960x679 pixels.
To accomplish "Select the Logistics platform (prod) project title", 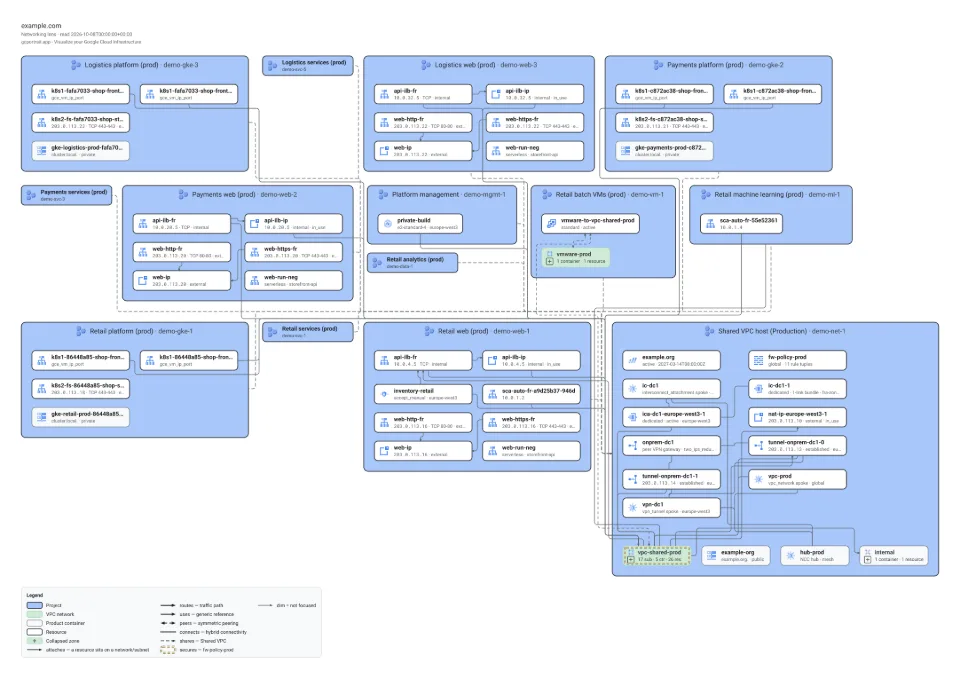I will click(x=141, y=65).
